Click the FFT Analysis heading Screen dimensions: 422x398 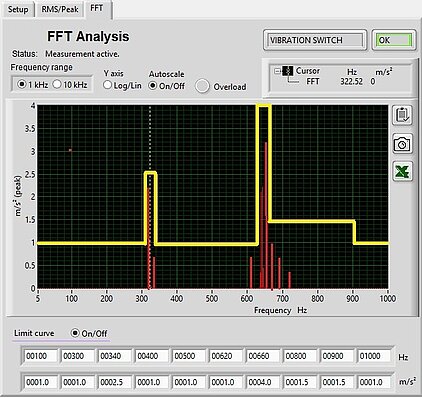pos(88,36)
